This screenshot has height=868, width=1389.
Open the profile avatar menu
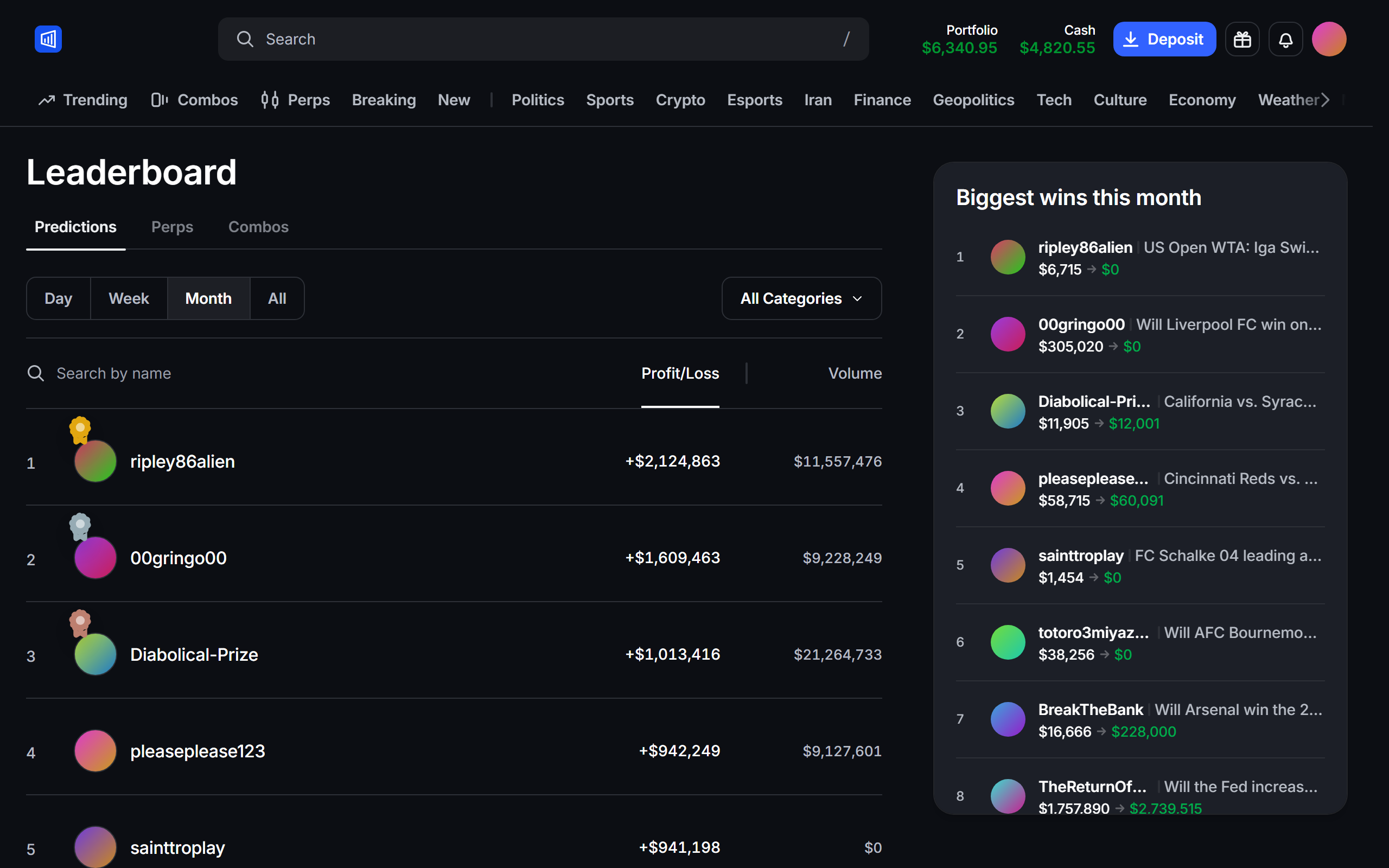tap(1329, 39)
